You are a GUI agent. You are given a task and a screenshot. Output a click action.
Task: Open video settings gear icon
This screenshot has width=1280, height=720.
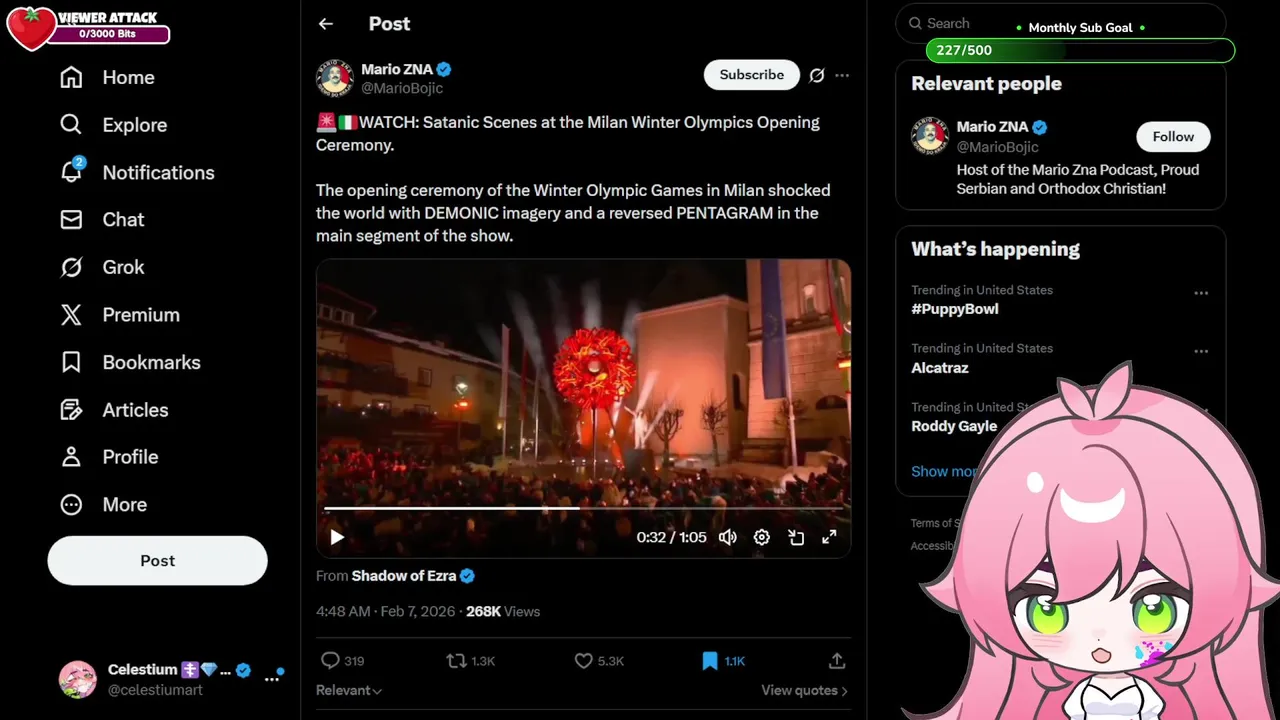point(762,537)
